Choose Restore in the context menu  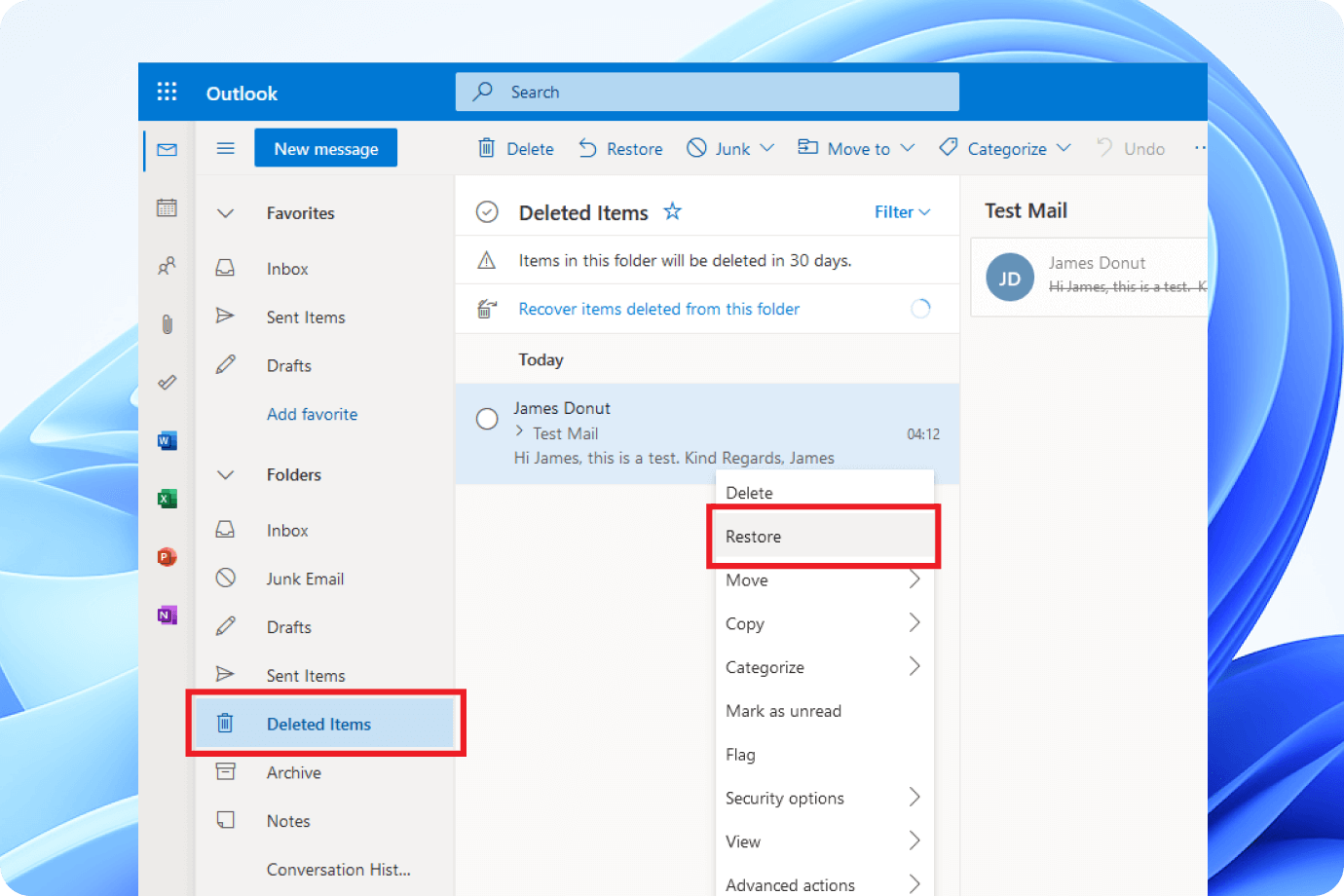click(825, 537)
